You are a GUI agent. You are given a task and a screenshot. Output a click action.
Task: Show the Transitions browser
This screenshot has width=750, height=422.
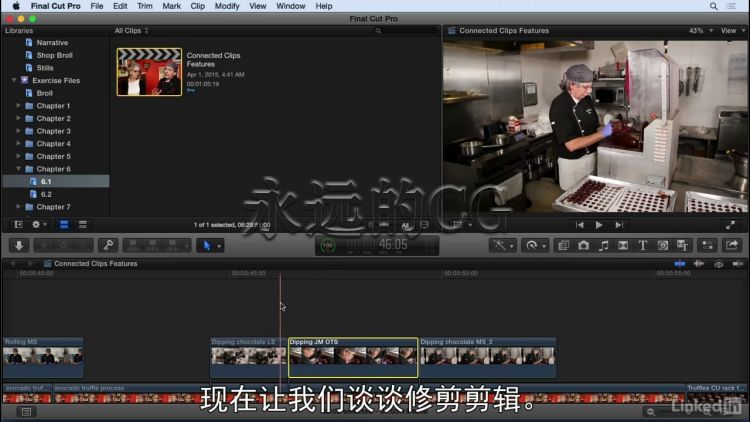pyautogui.click(x=623, y=245)
